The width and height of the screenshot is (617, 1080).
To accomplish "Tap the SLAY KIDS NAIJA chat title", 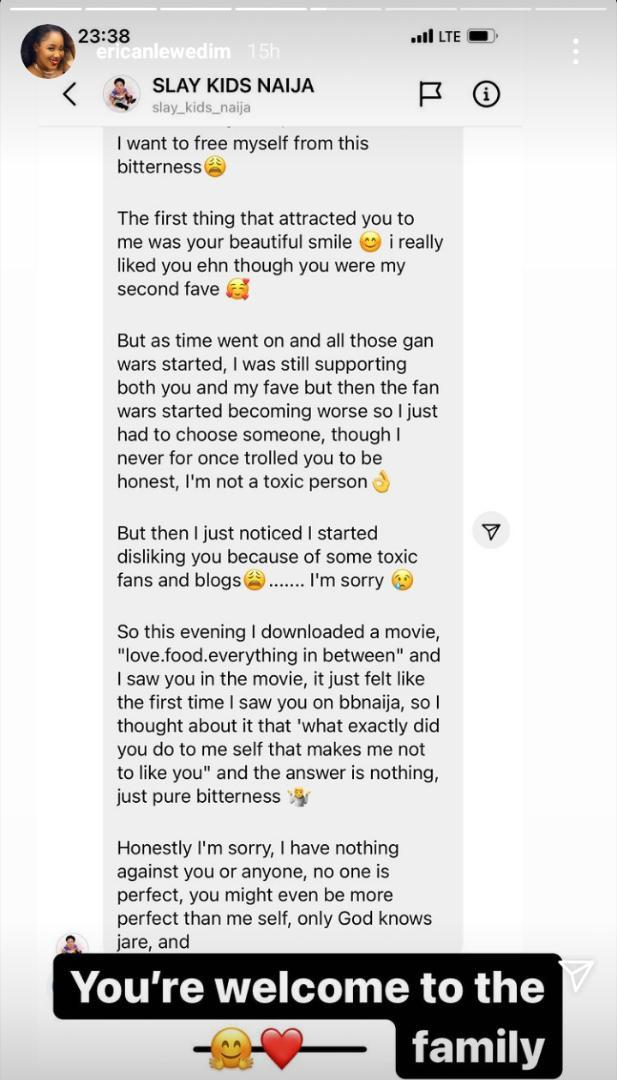I will point(233,86).
